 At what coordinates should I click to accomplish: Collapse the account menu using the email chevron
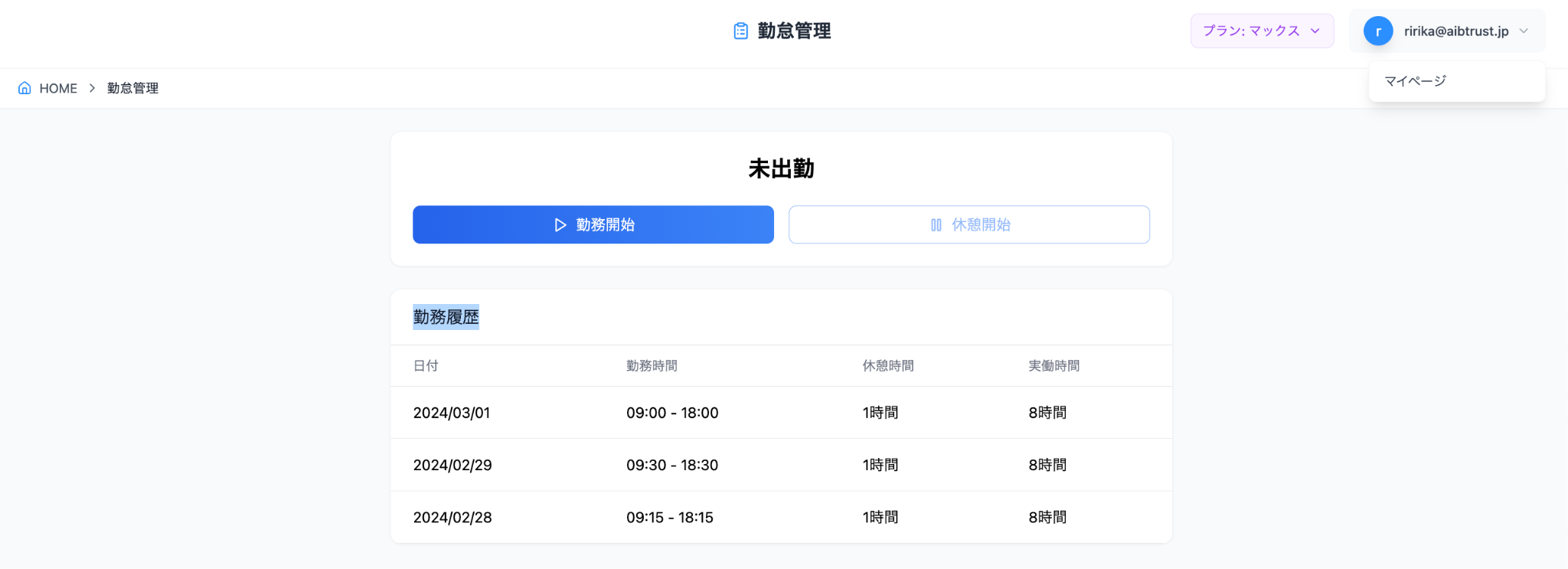tap(1524, 31)
